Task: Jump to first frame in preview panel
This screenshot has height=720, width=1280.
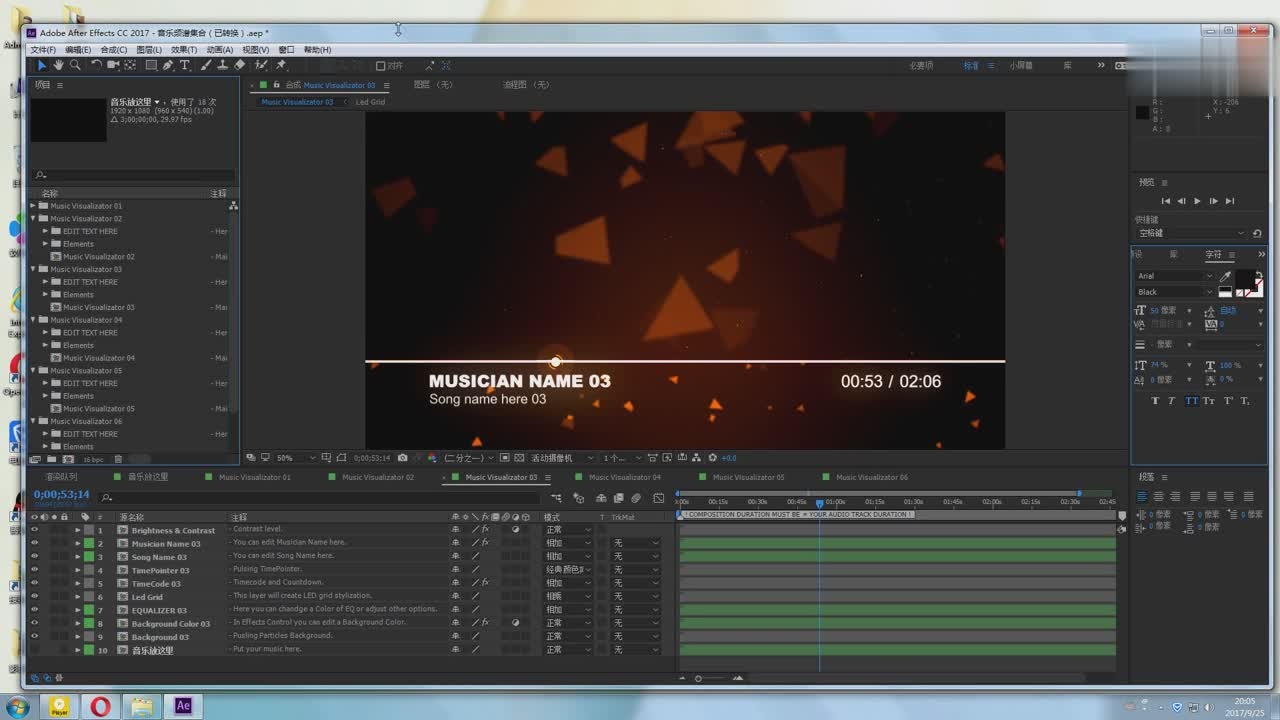Action: pyautogui.click(x=1165, y=201)
